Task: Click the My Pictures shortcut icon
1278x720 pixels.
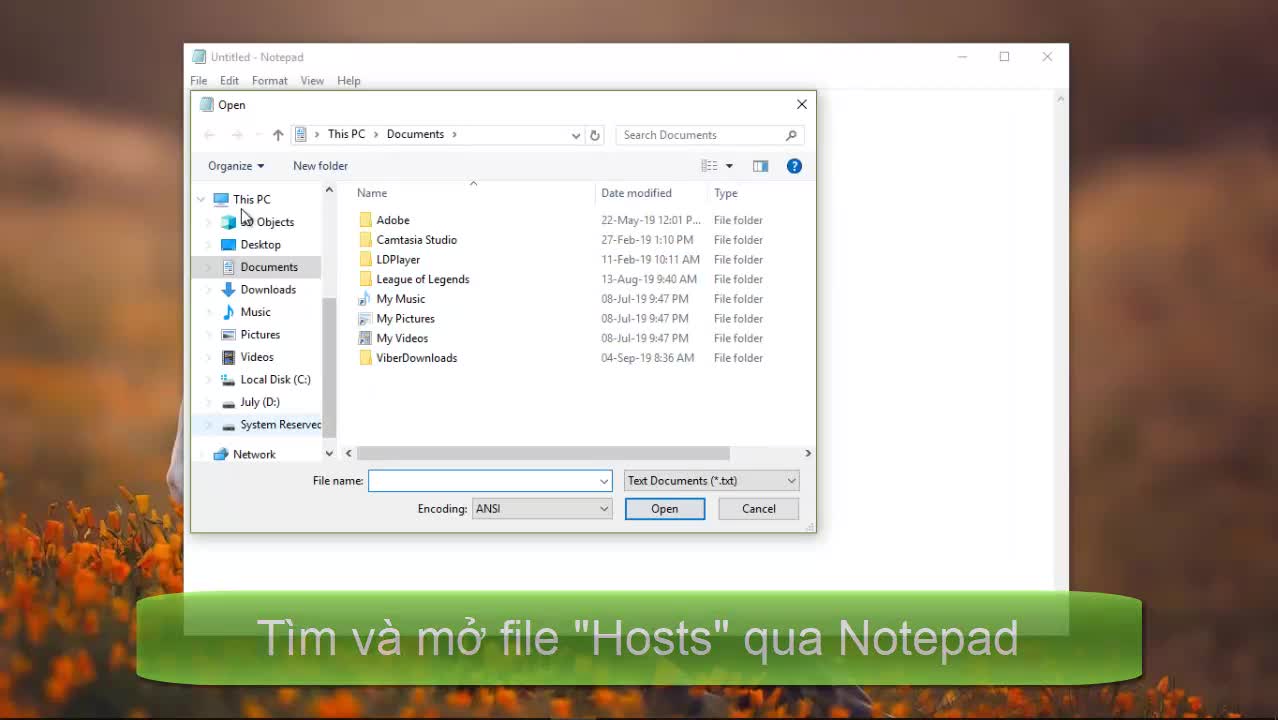Action: click(x=365, y=318)
